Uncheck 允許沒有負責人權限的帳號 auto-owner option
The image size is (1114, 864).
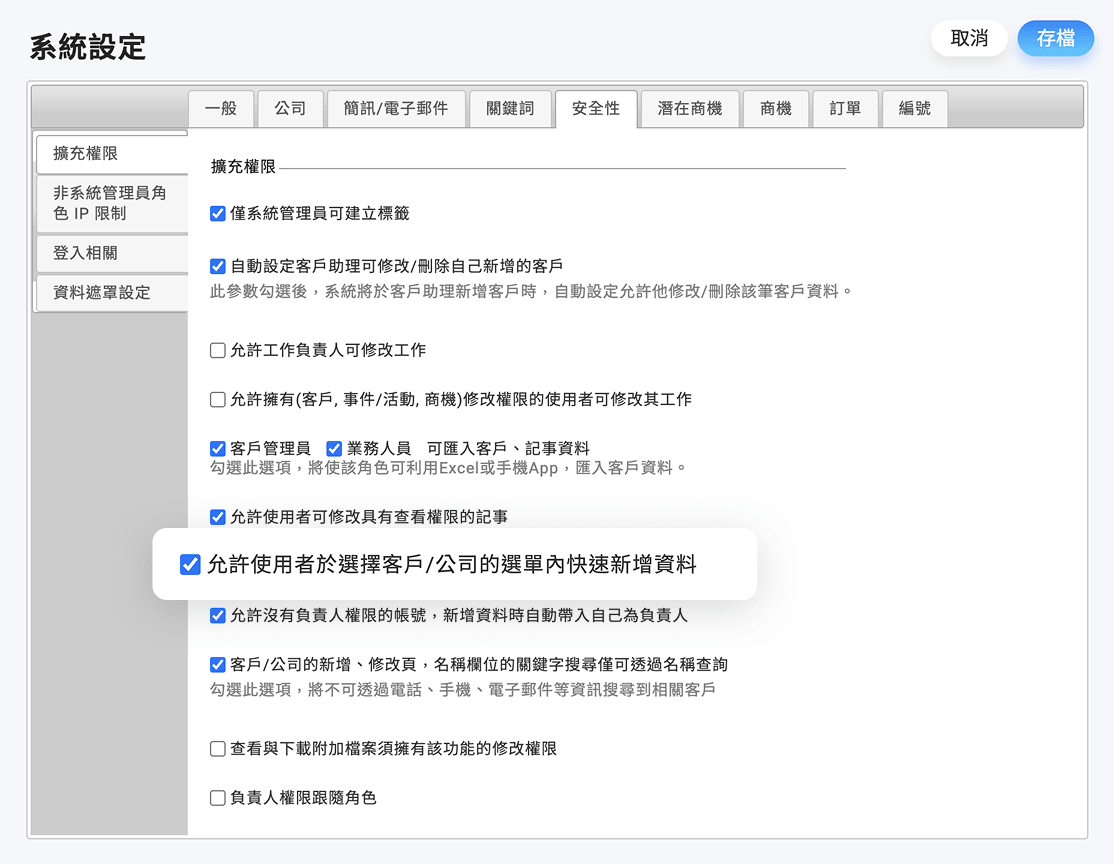(218, 615)
